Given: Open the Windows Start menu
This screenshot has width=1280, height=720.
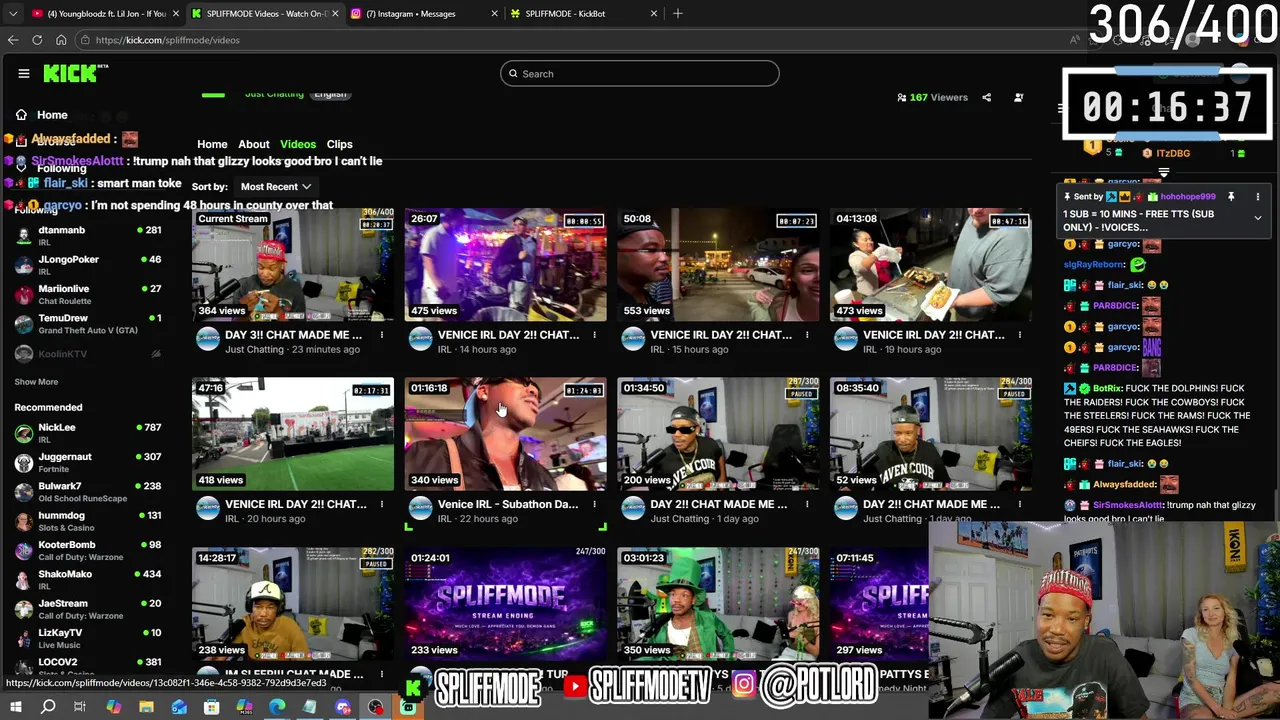Looking at the screenshot, I should click(x=15, y=707).
